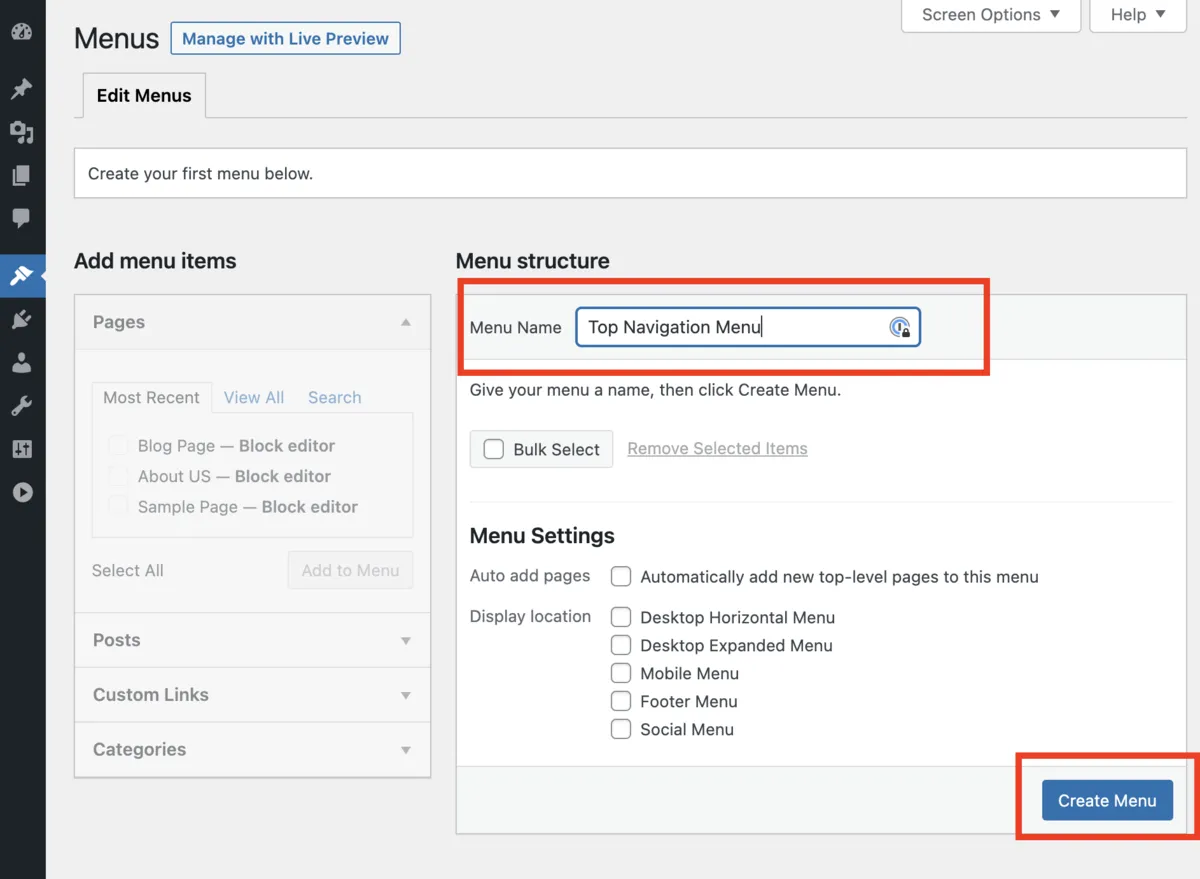
Task: Tick the About US page checkbox
Action: [x=118, y=476]
